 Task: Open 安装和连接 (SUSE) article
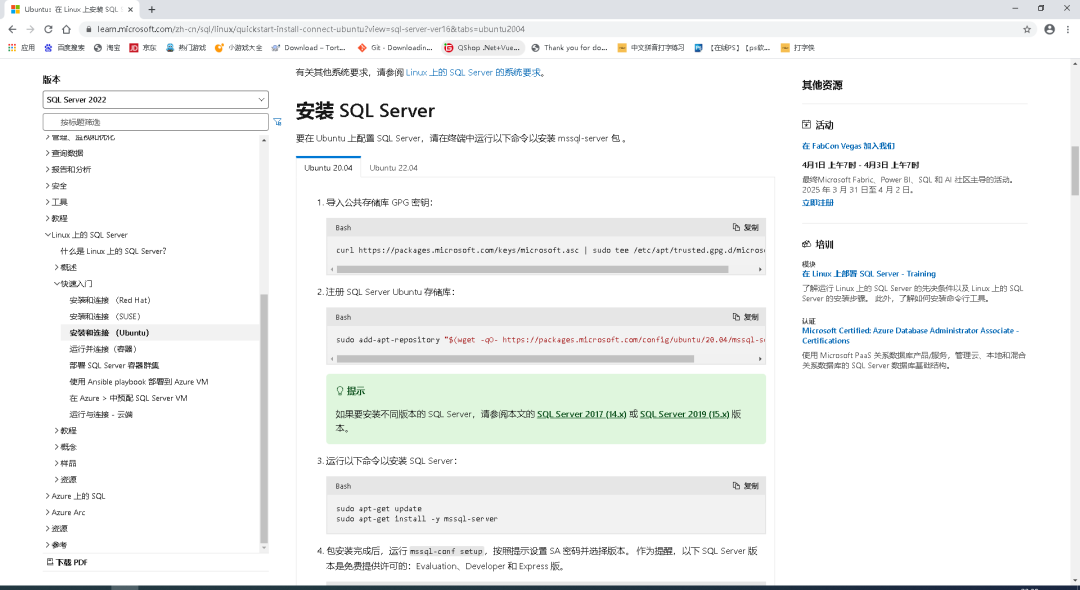coord(105,317)
